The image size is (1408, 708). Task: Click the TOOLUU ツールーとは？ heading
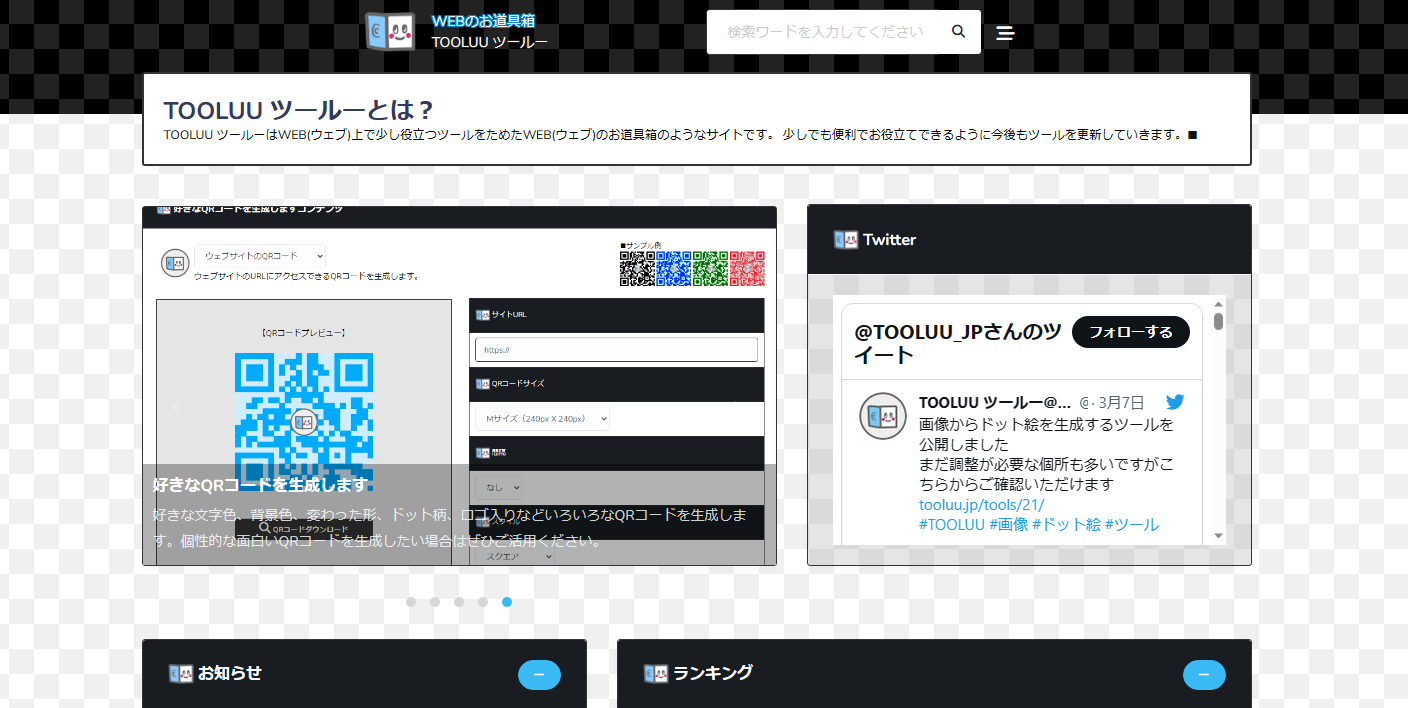pos(298,110)
